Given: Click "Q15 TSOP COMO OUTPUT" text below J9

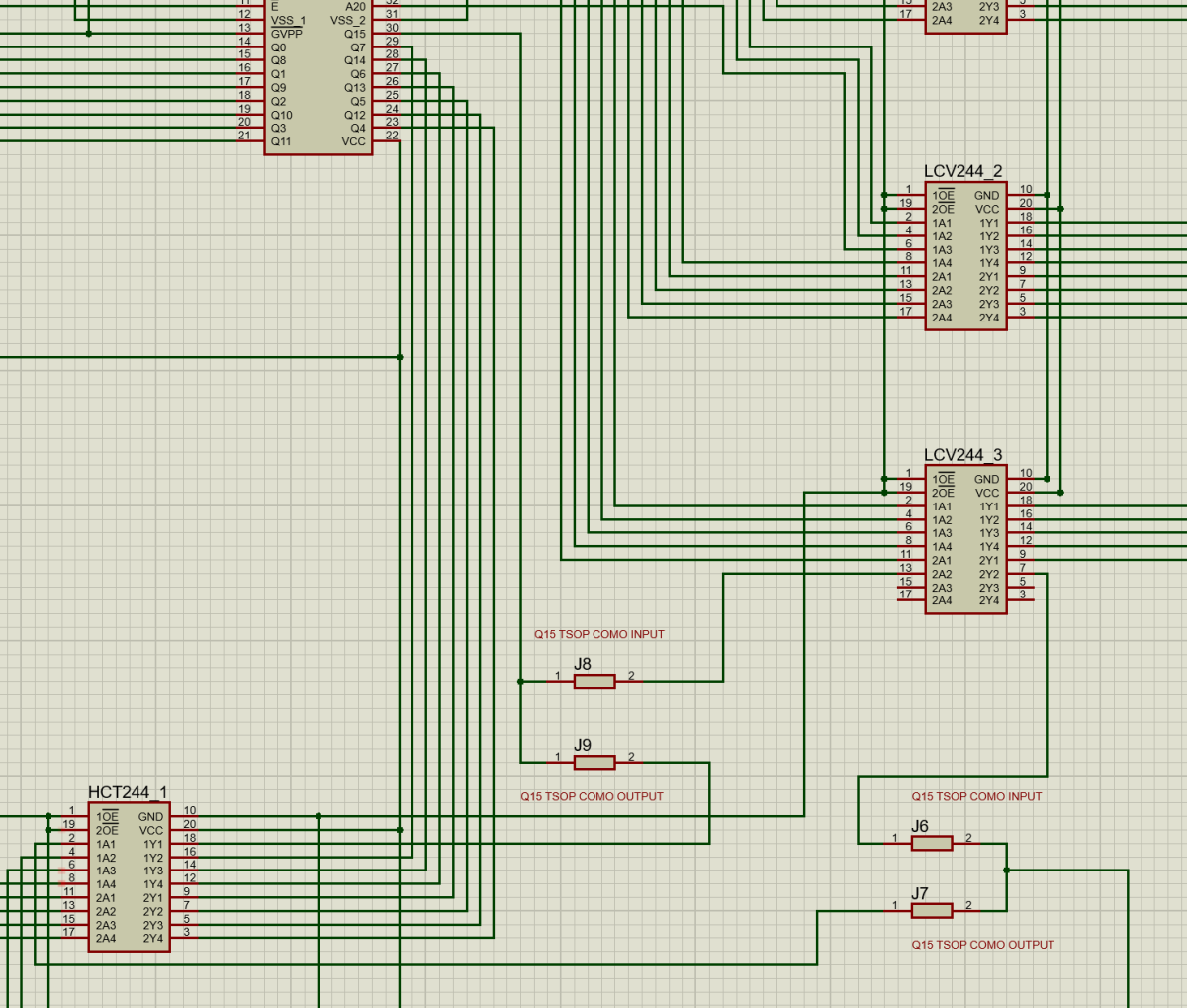Looking at the screenshot, I should click(x=593, y=796).
